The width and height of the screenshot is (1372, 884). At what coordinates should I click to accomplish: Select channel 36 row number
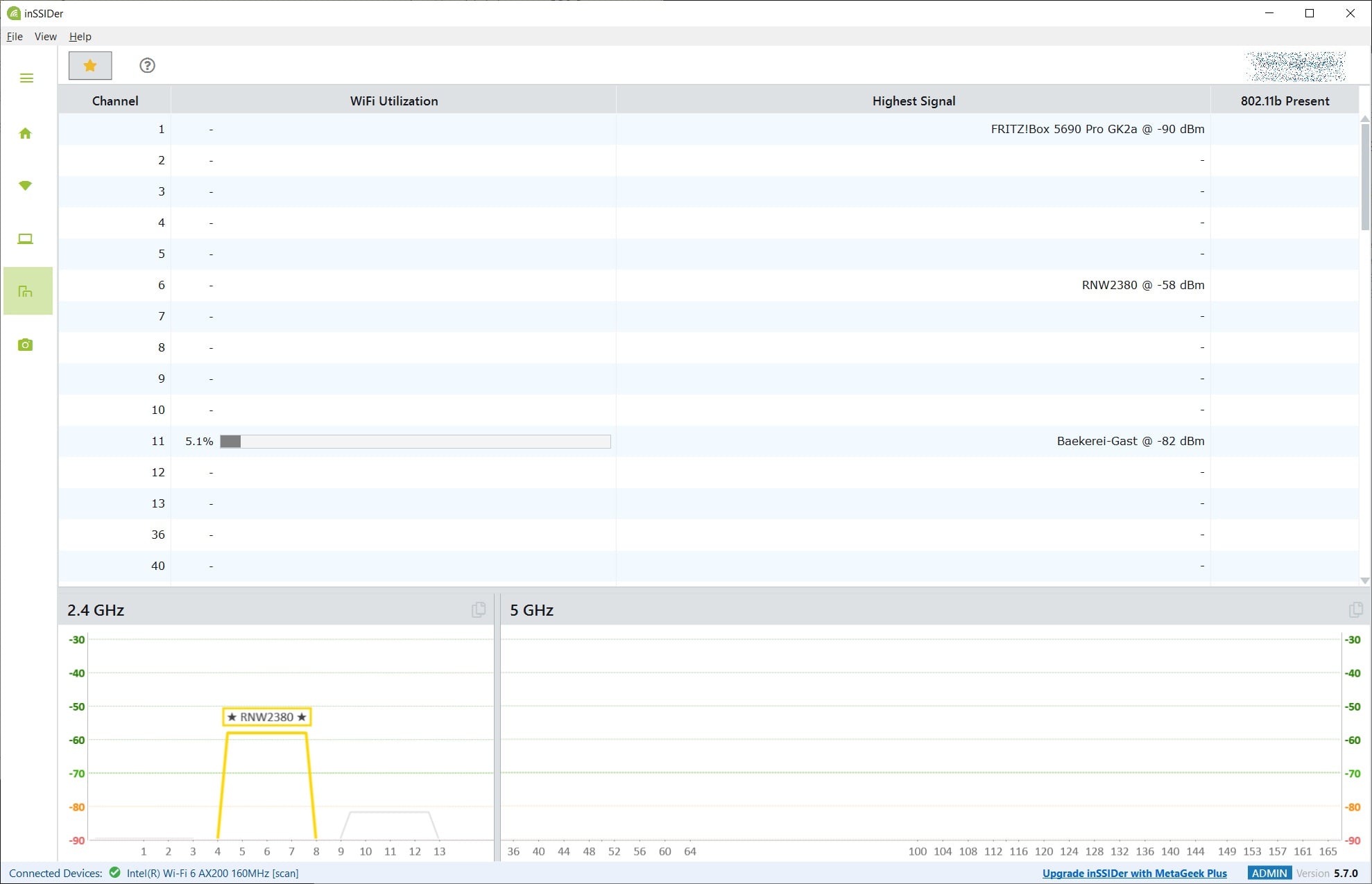tap(158, 535)
